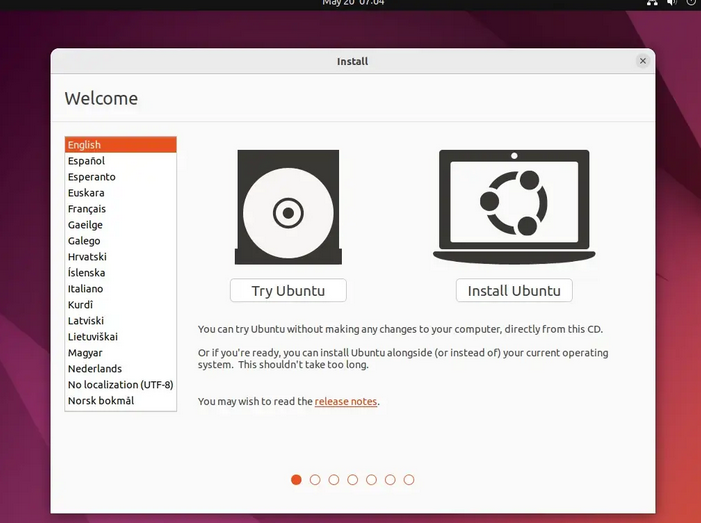This screenshot has height=523, width=701.
Task: Select Magyar in the language list
Action: coord(121,353)
